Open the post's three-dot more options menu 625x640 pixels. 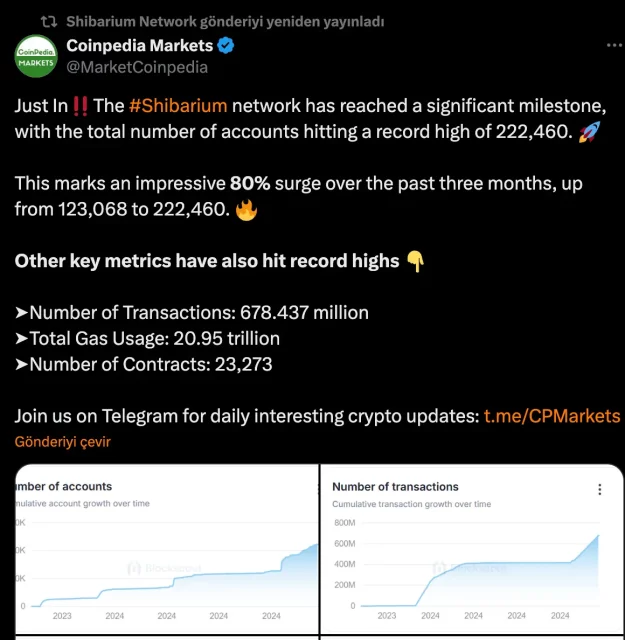point(615,46)
